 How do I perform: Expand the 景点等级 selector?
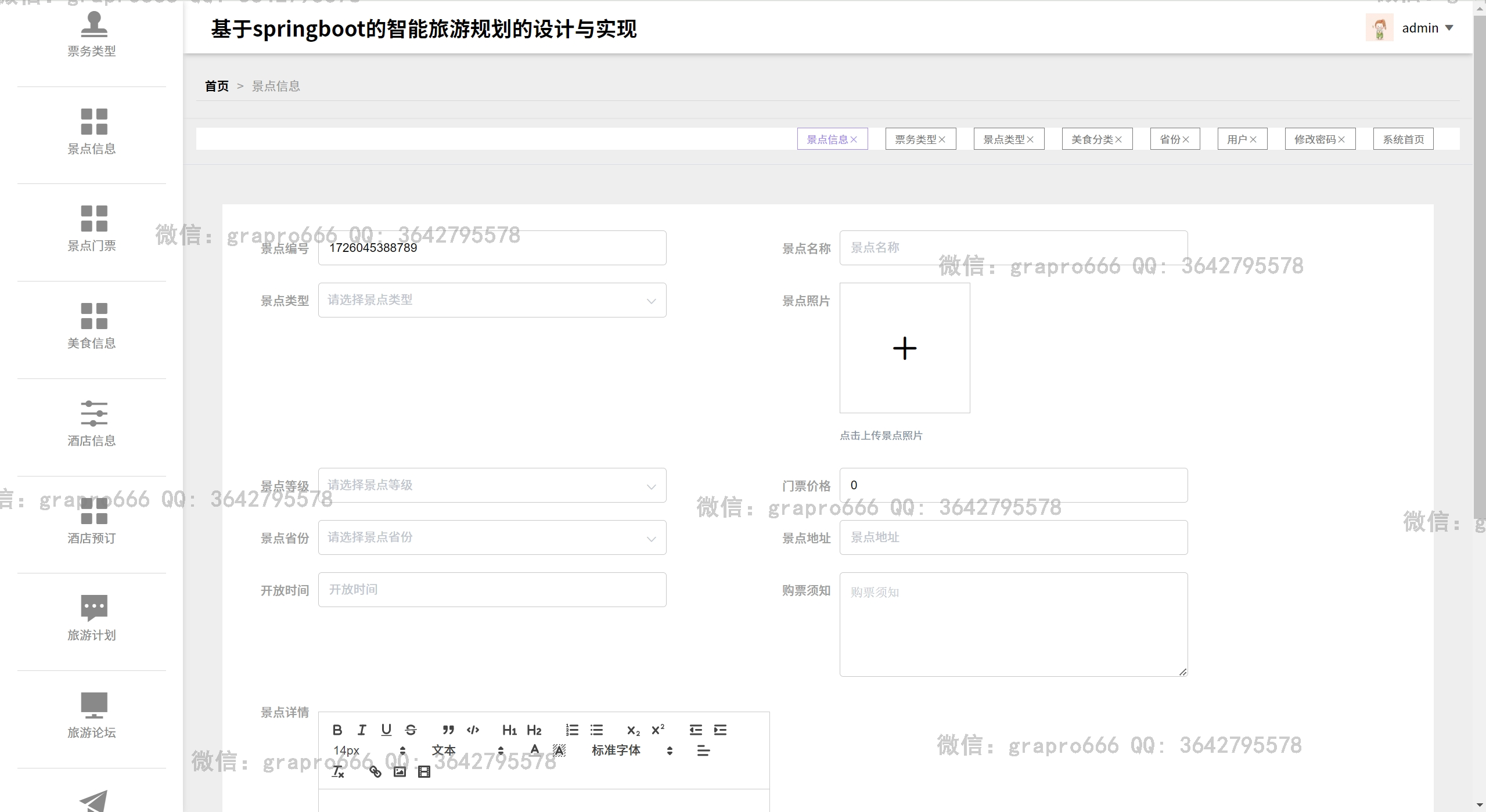[492, 485]
